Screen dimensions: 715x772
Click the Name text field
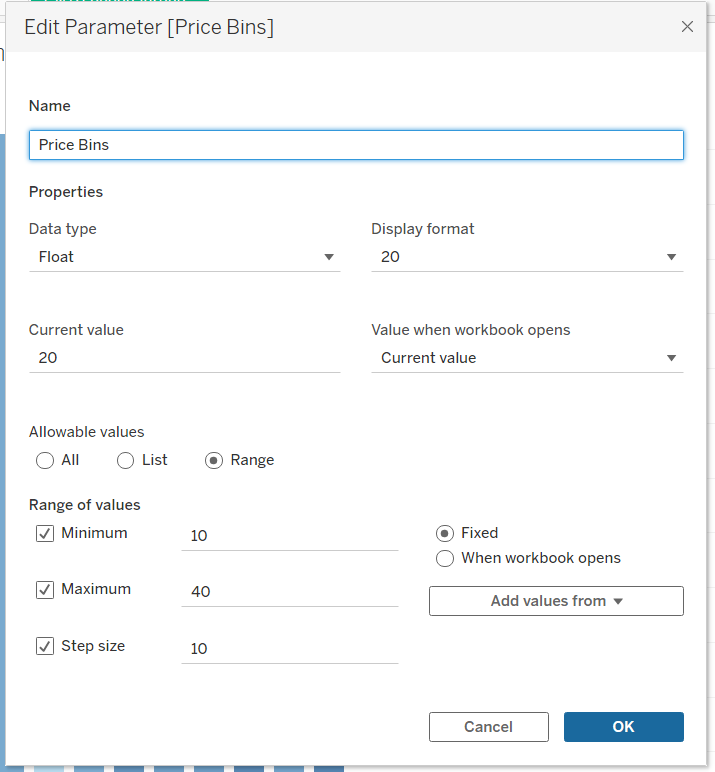356,145
